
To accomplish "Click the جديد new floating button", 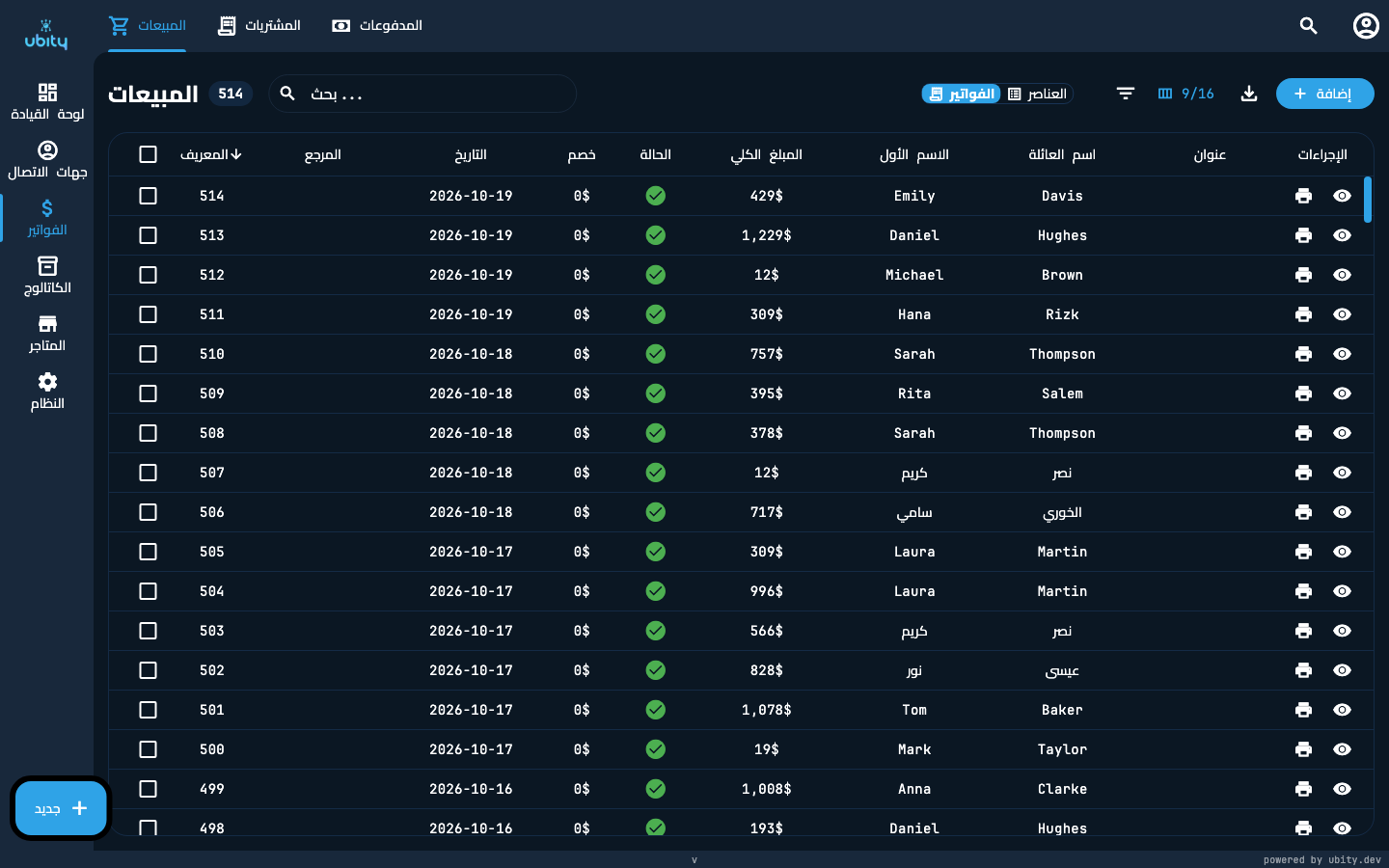I will tap(61, 808).
